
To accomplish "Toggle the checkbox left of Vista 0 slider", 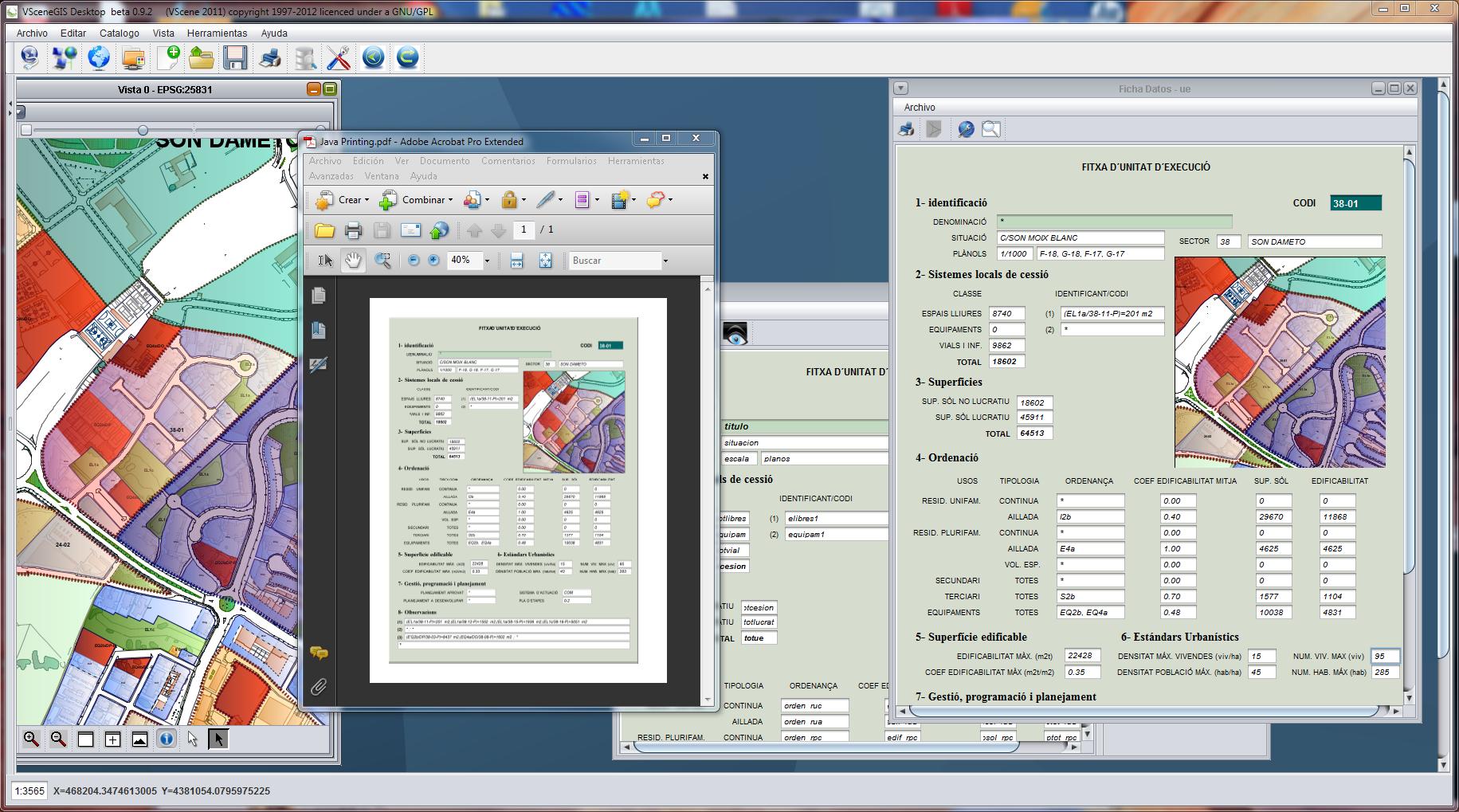I will tap(26, 130).
